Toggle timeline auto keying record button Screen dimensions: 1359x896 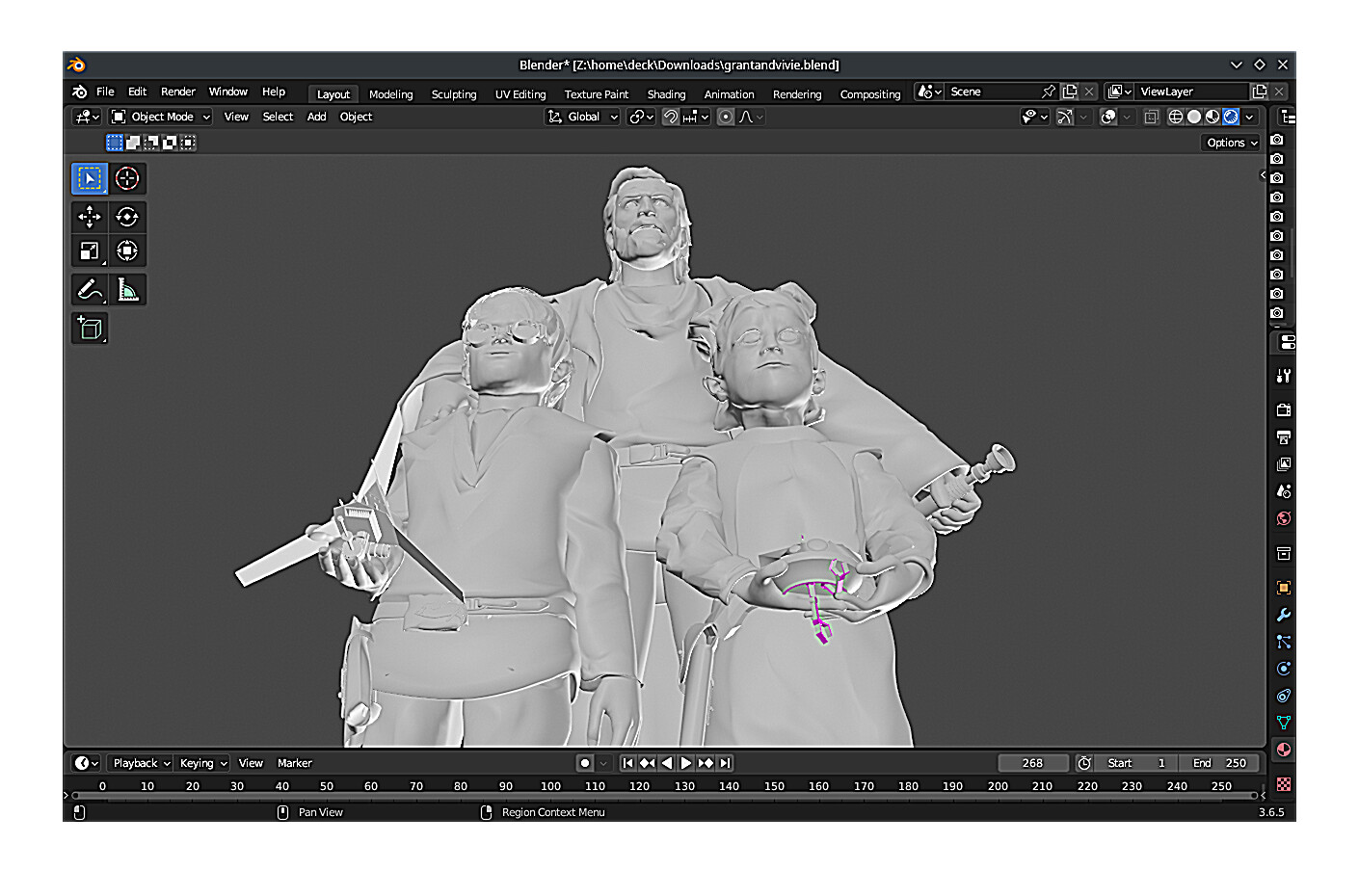click(585, 763)
